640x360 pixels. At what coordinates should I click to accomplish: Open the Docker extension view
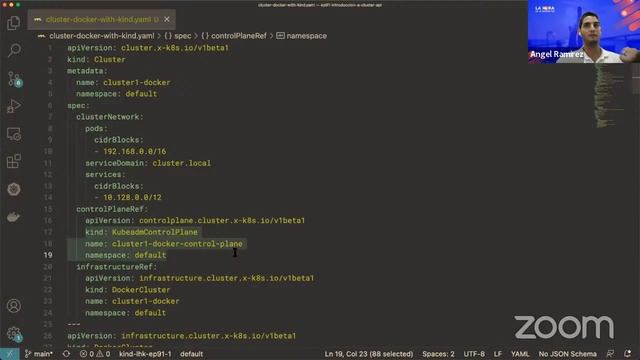[x=13, y=217]
